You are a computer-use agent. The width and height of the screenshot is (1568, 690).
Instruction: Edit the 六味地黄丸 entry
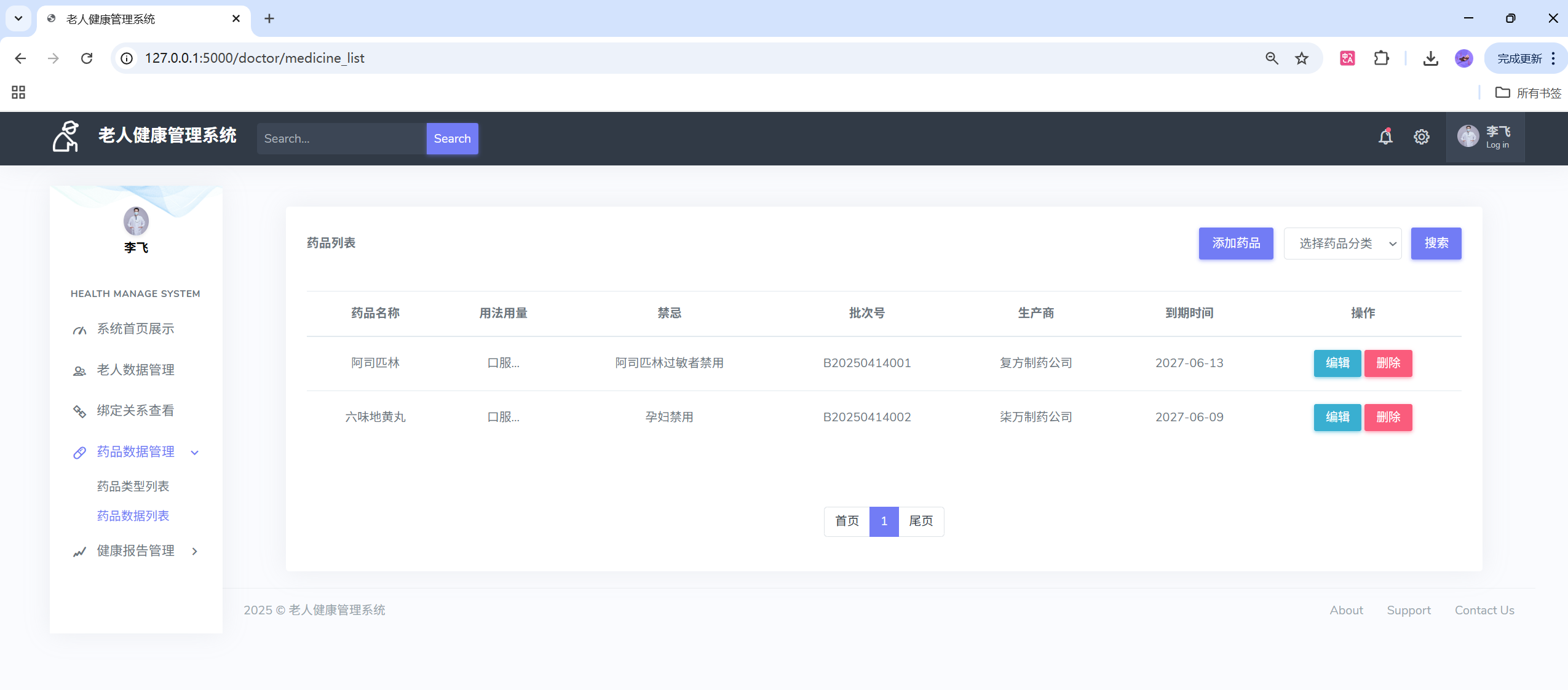(x=1337, y=418)
